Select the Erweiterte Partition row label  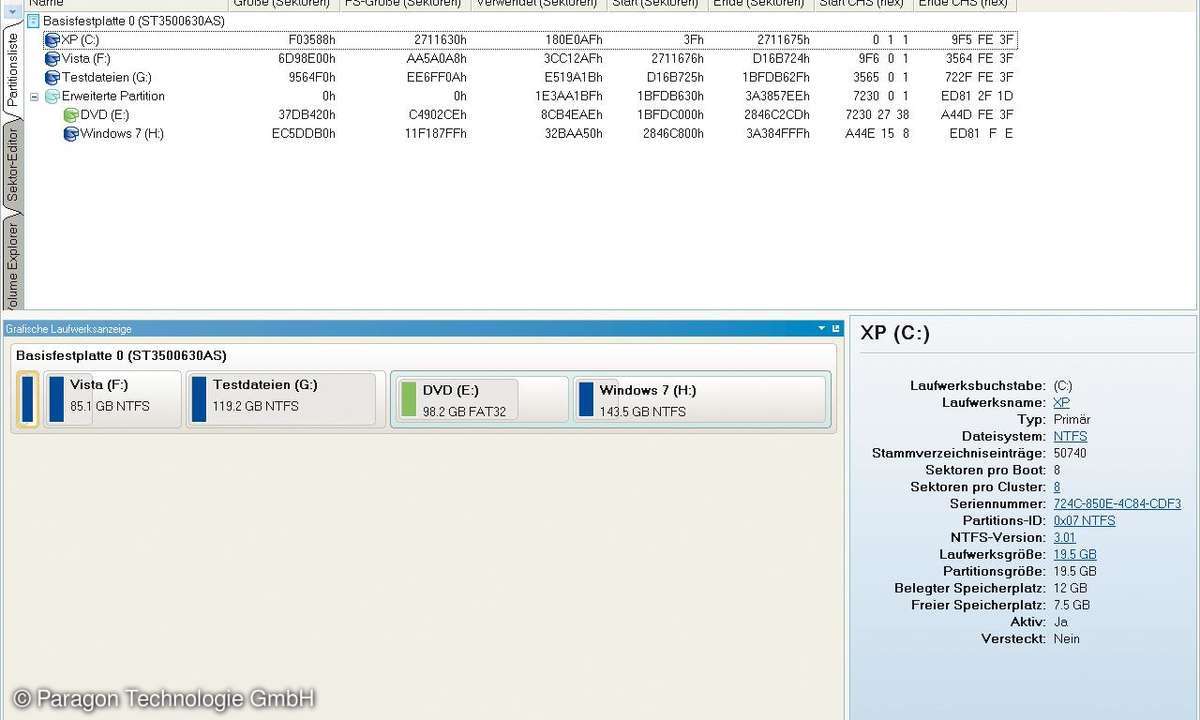(113, 96)
